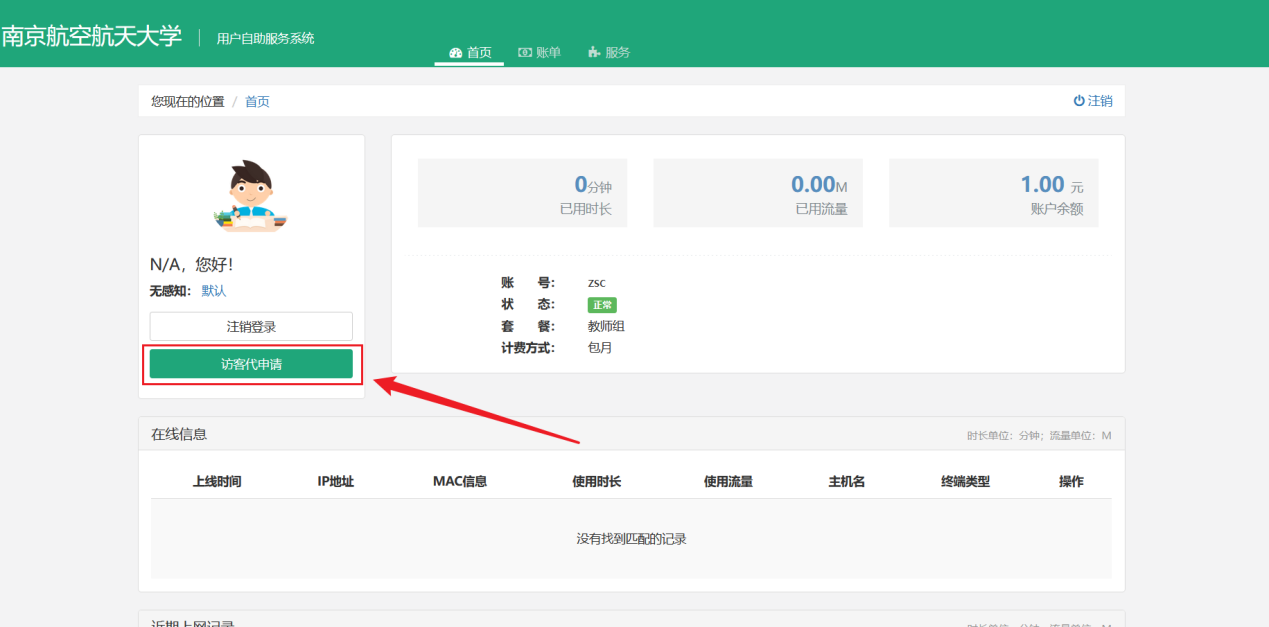This screenshot has height=627, width=1269.
Task: Click the dashboard icon beside 首页
Action: coord(456,53)
